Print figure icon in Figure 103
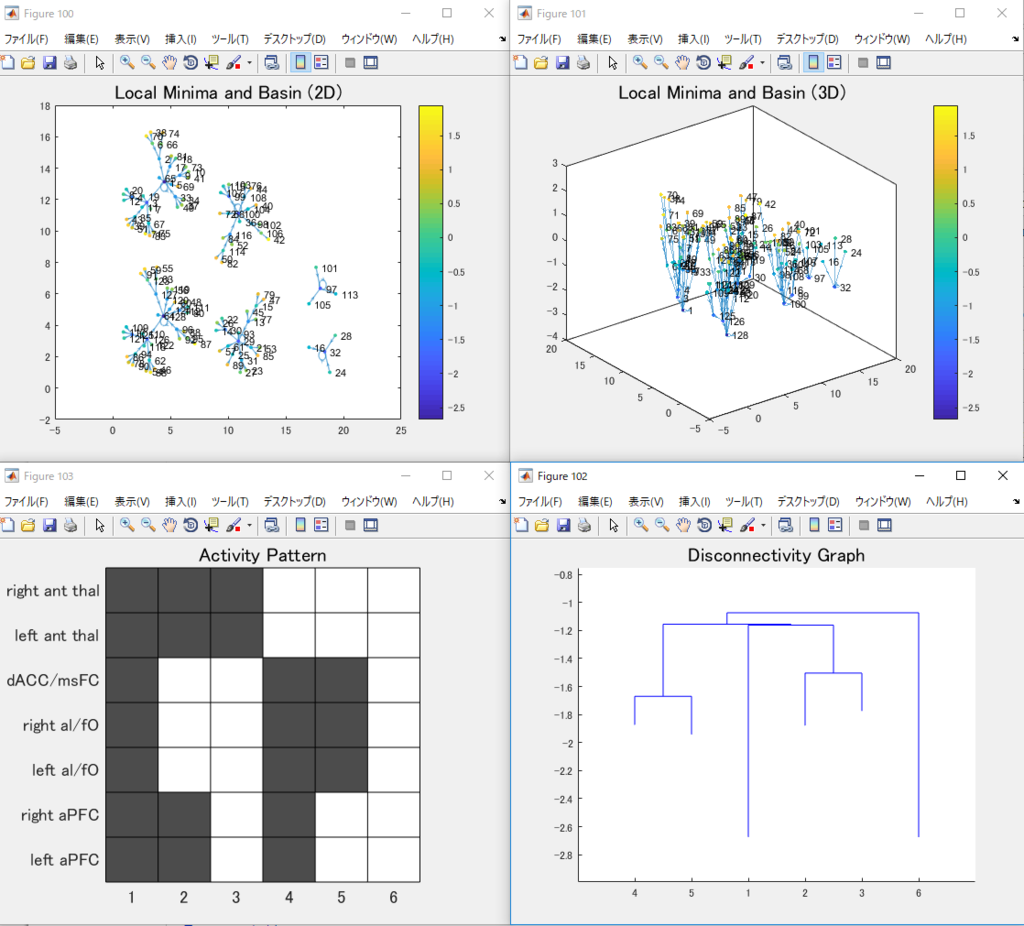 tap(71, 525)
